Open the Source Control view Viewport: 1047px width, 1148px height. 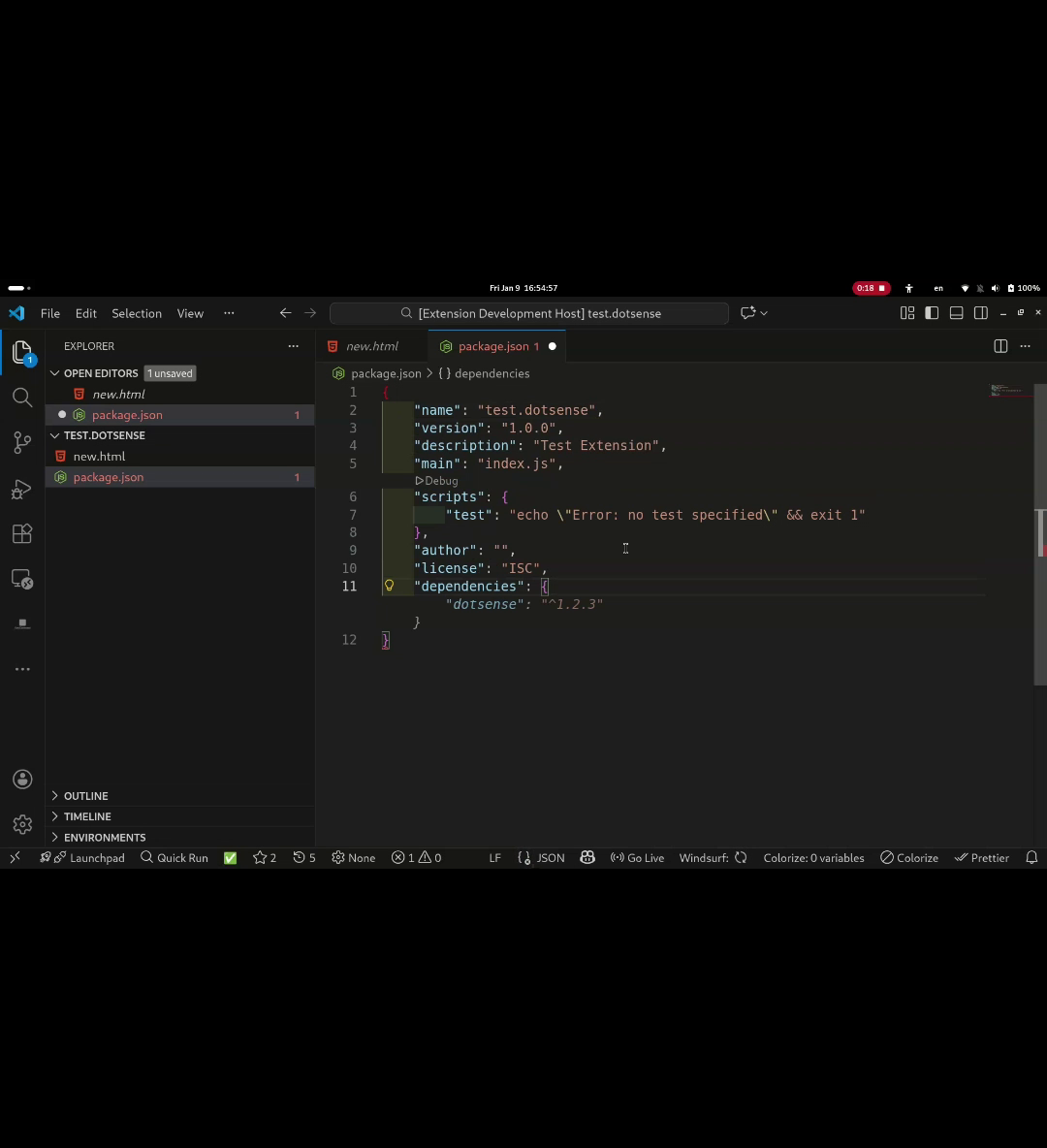click(x=21, y=442)
